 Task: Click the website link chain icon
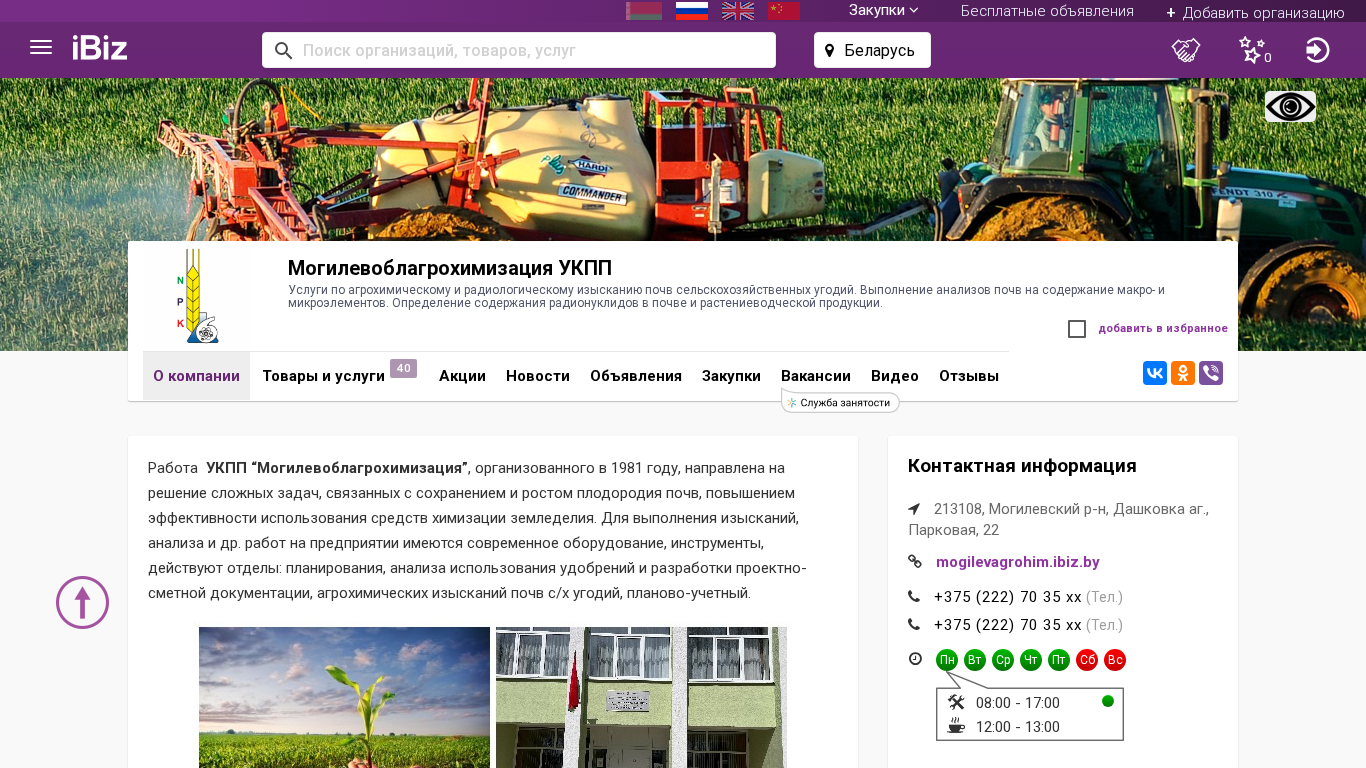(x=915, y=562)
